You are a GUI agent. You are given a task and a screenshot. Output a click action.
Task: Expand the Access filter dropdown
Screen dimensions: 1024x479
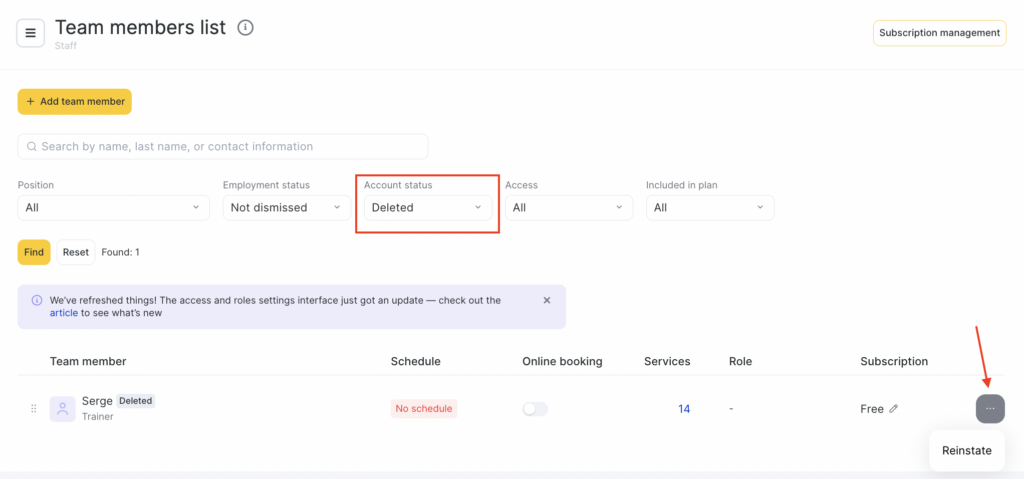pyautogui.click(x=568, y=207)
